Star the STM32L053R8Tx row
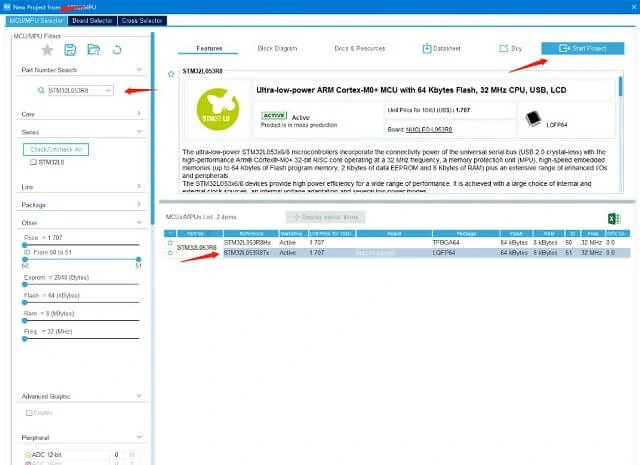 [x=170, y=253]
